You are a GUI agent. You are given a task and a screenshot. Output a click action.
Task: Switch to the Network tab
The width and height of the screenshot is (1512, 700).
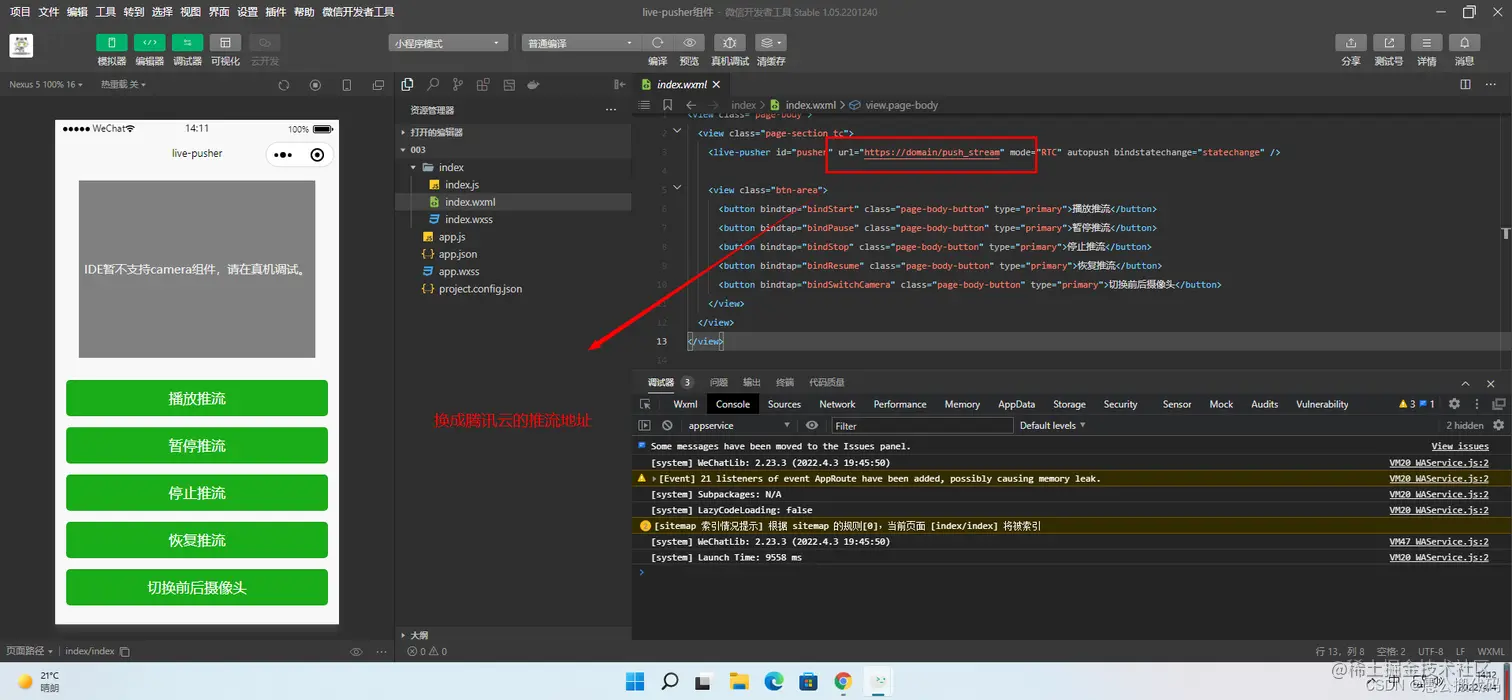pyautogui.click(x=837, y=404)
